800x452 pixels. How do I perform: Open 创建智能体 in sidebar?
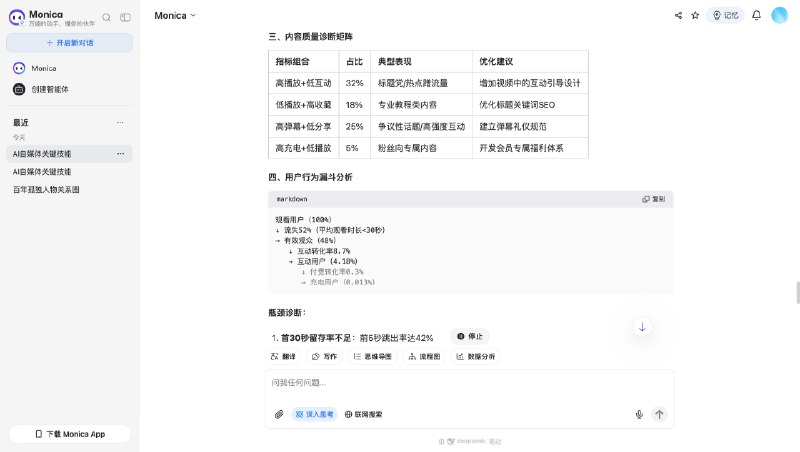[69, 89]
